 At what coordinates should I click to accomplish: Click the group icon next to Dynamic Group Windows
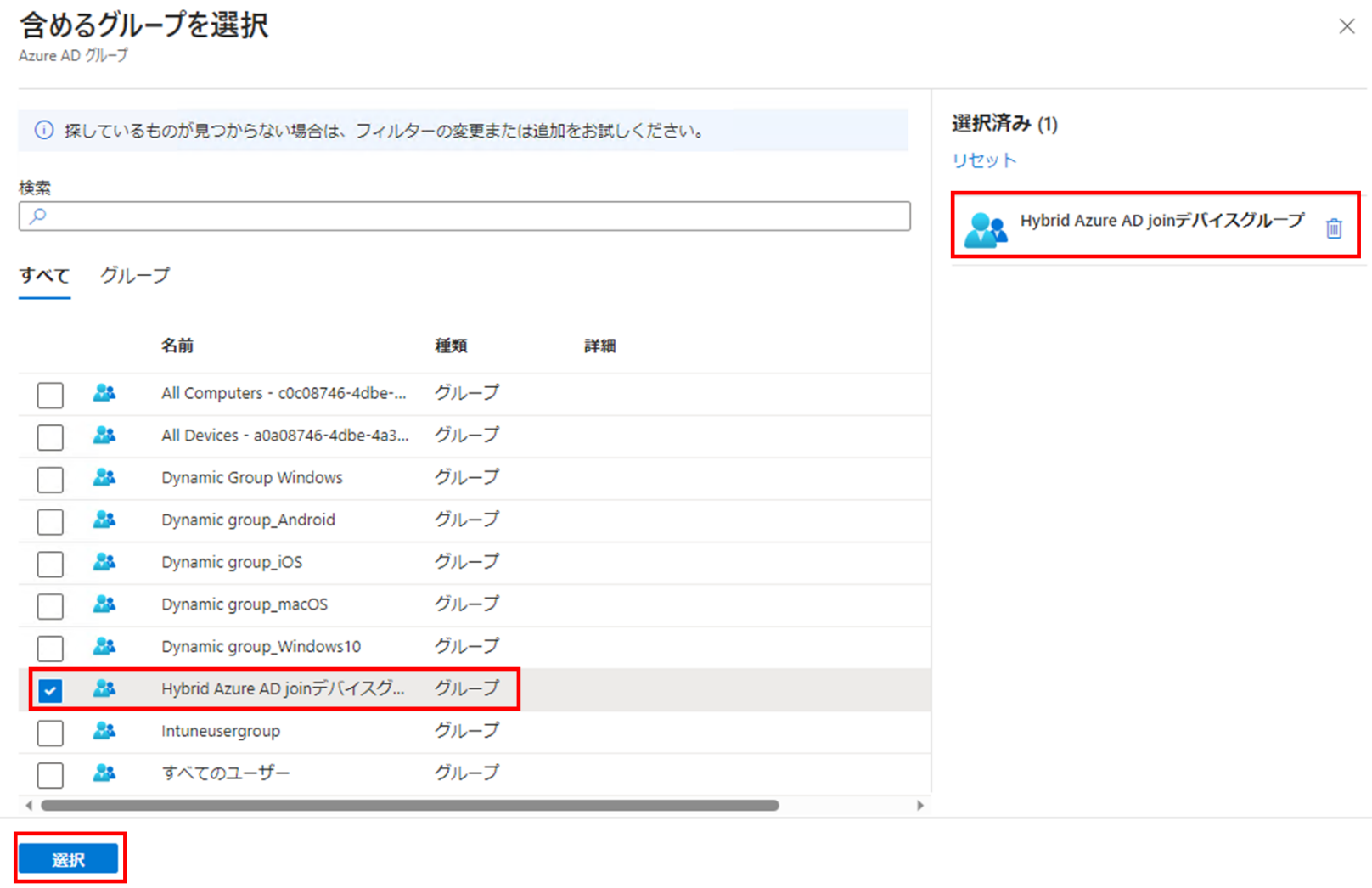104,478
